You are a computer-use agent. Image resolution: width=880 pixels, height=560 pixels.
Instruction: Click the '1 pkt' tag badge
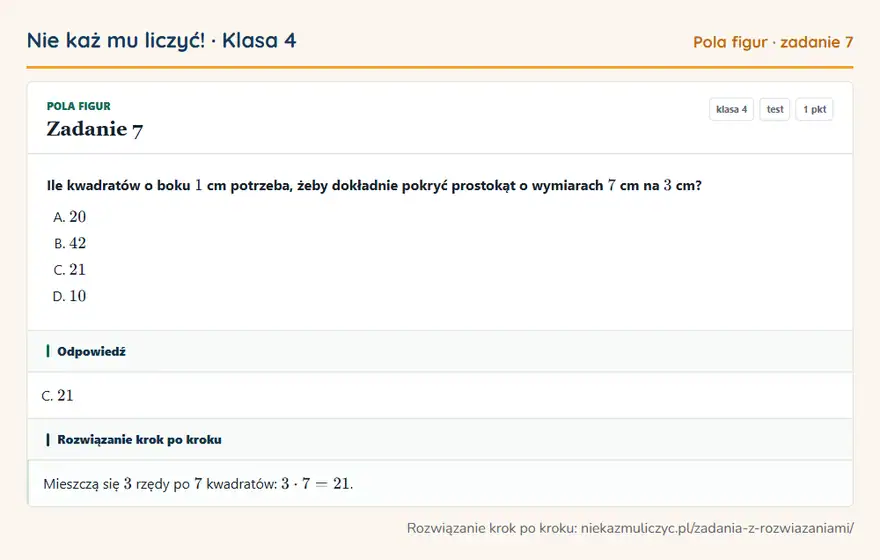(814, 109)
